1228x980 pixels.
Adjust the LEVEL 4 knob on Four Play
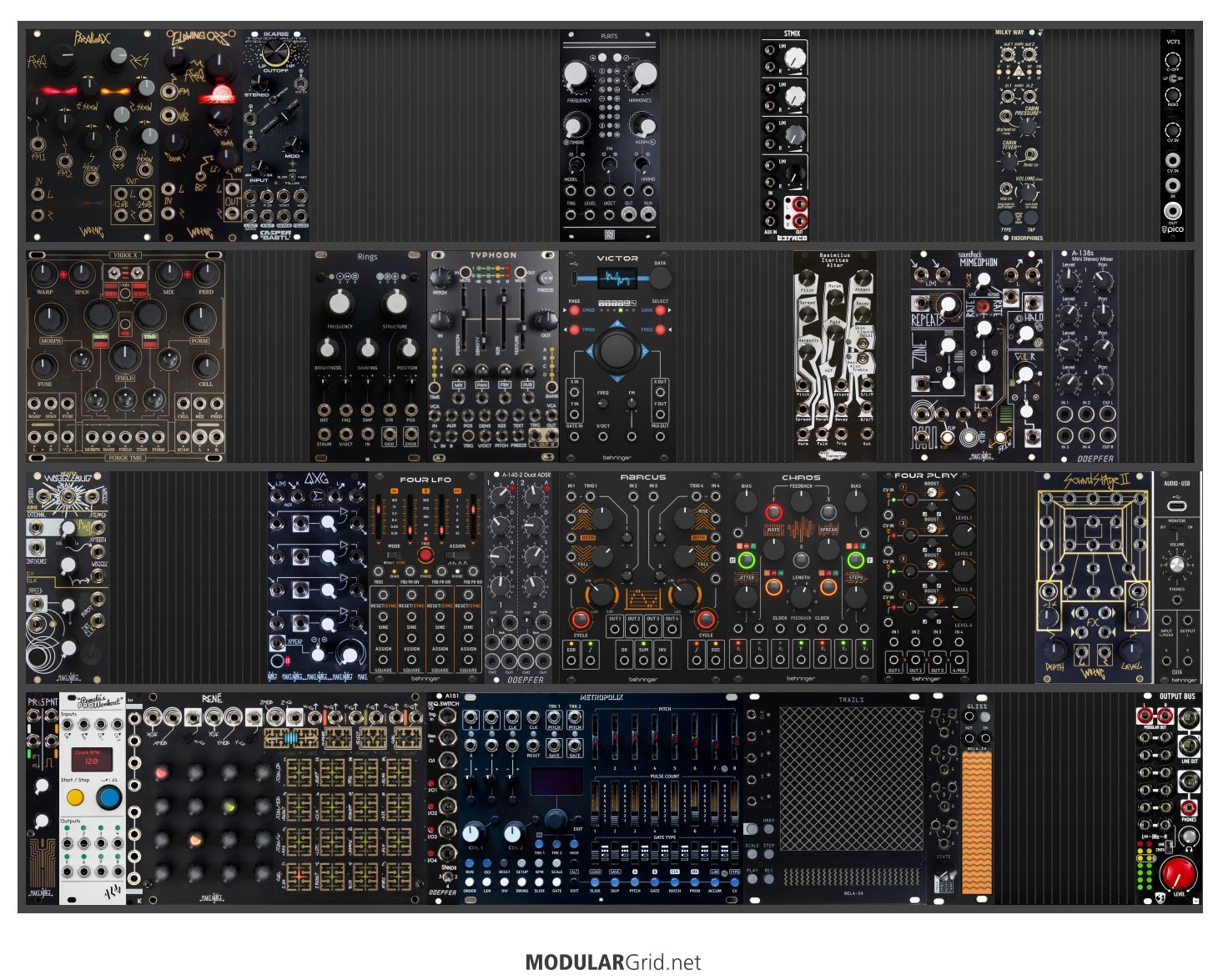964,607
